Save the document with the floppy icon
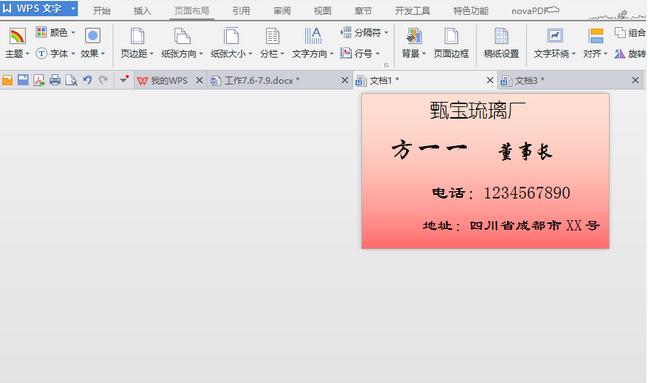The image size is (650, 383). tap(23, 80)
